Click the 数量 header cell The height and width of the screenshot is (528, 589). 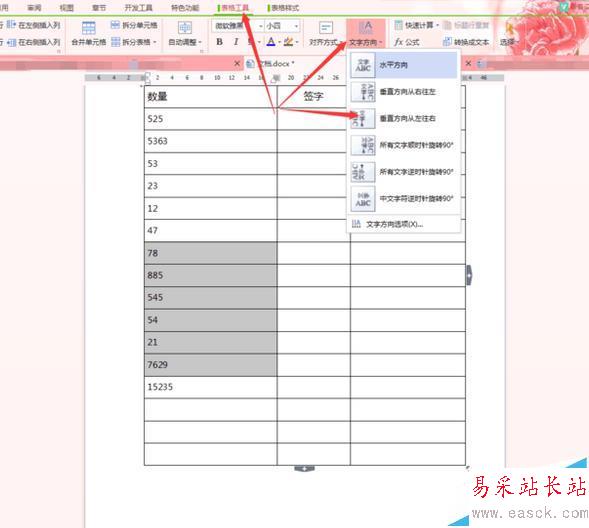210,97
